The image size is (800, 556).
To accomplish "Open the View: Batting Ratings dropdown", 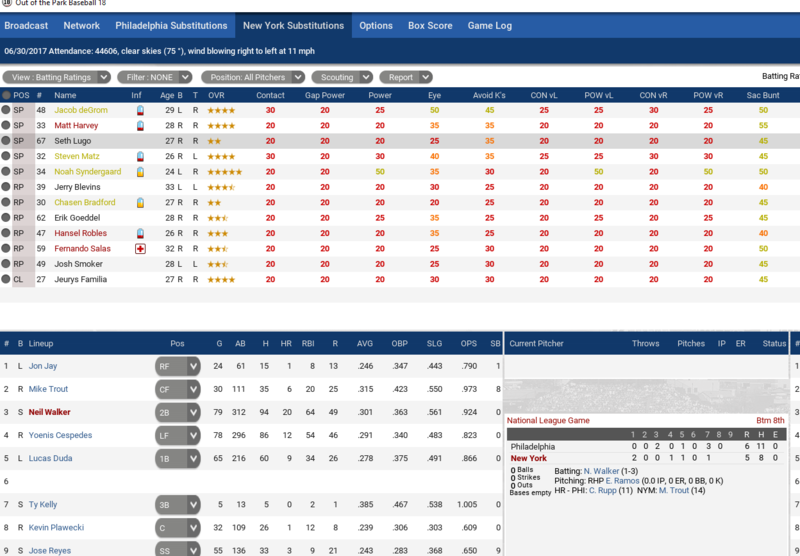I will (56, 77).
